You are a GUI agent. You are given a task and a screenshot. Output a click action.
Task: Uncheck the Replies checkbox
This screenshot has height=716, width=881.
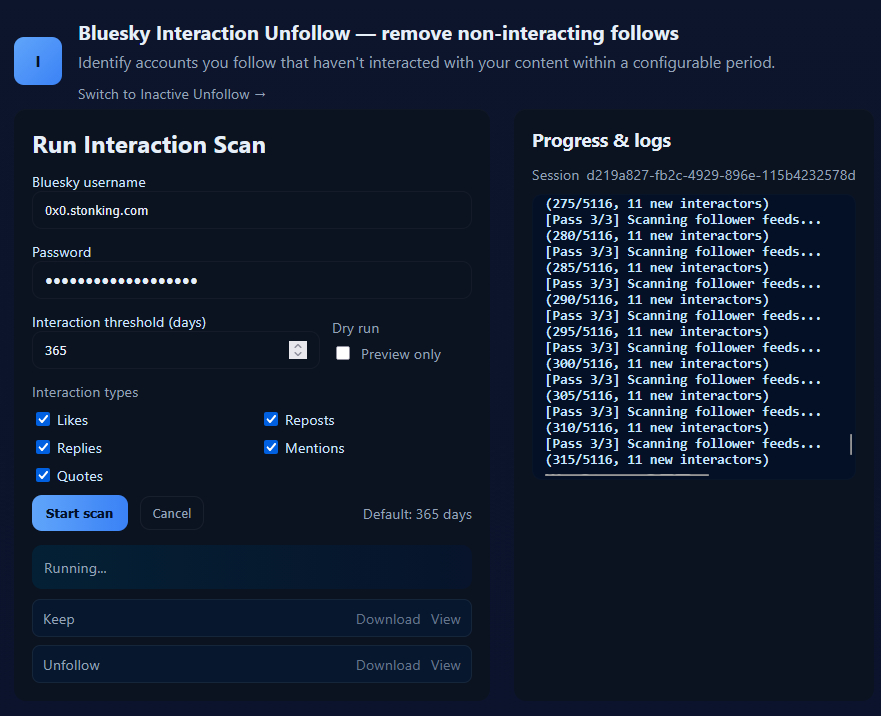pos(43,448)
